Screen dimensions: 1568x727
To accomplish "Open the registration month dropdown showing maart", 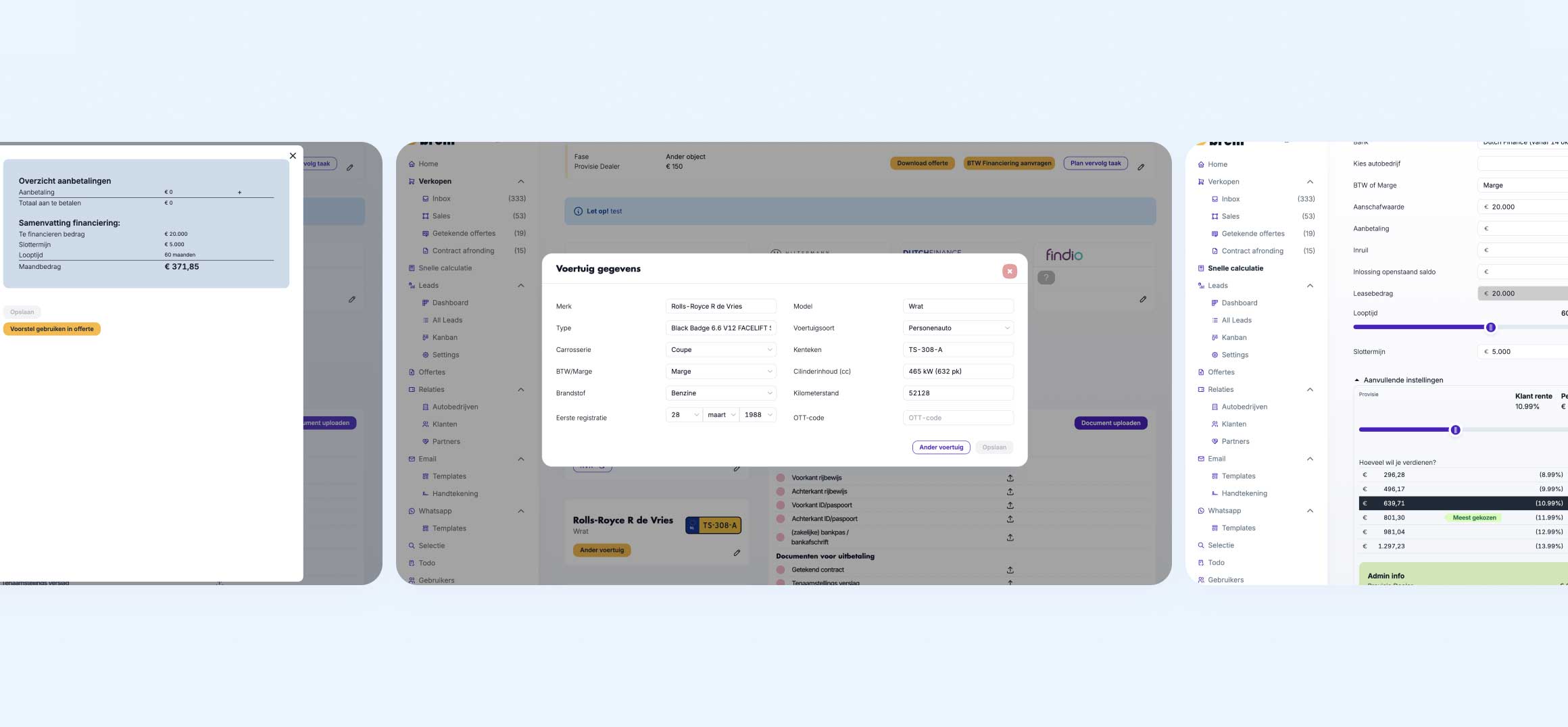I will click(x=721, y=415).
